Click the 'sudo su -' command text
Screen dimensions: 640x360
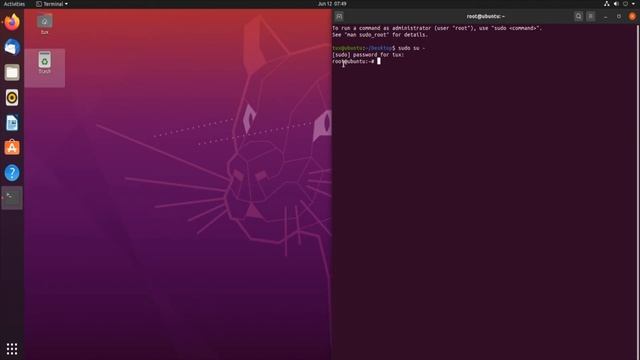point(411,48)
